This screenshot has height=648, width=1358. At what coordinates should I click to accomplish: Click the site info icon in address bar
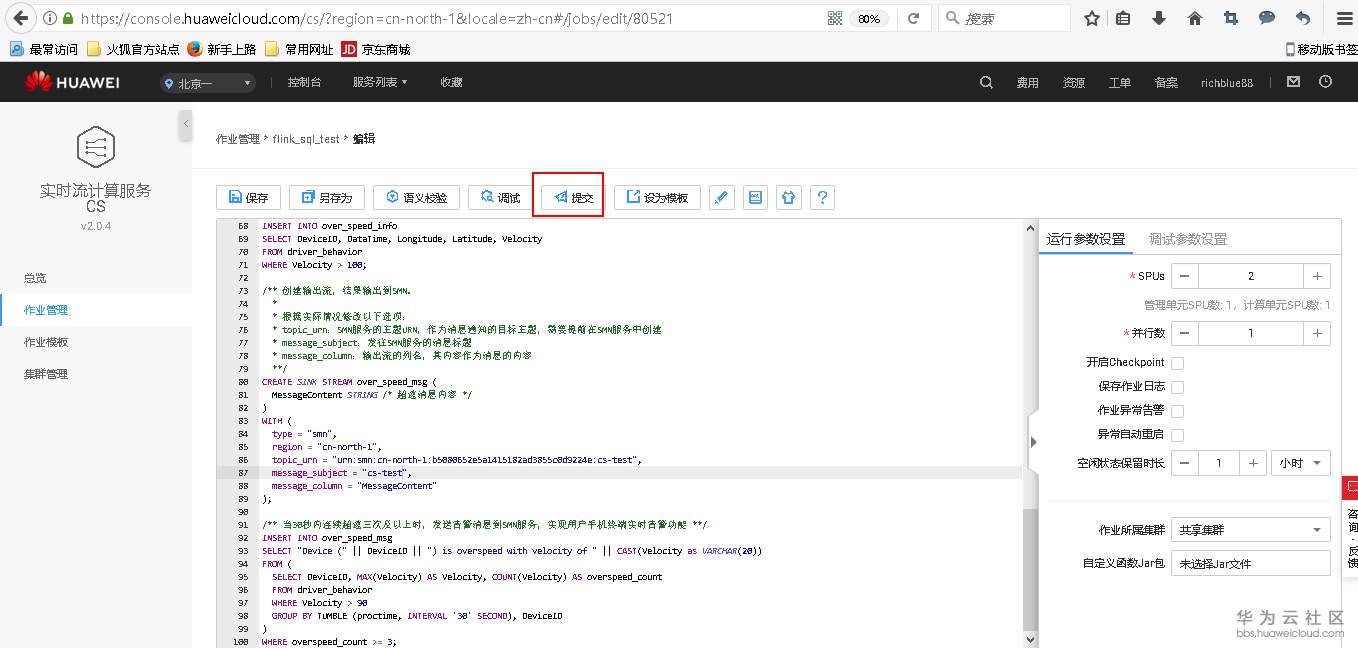point(49,18)
